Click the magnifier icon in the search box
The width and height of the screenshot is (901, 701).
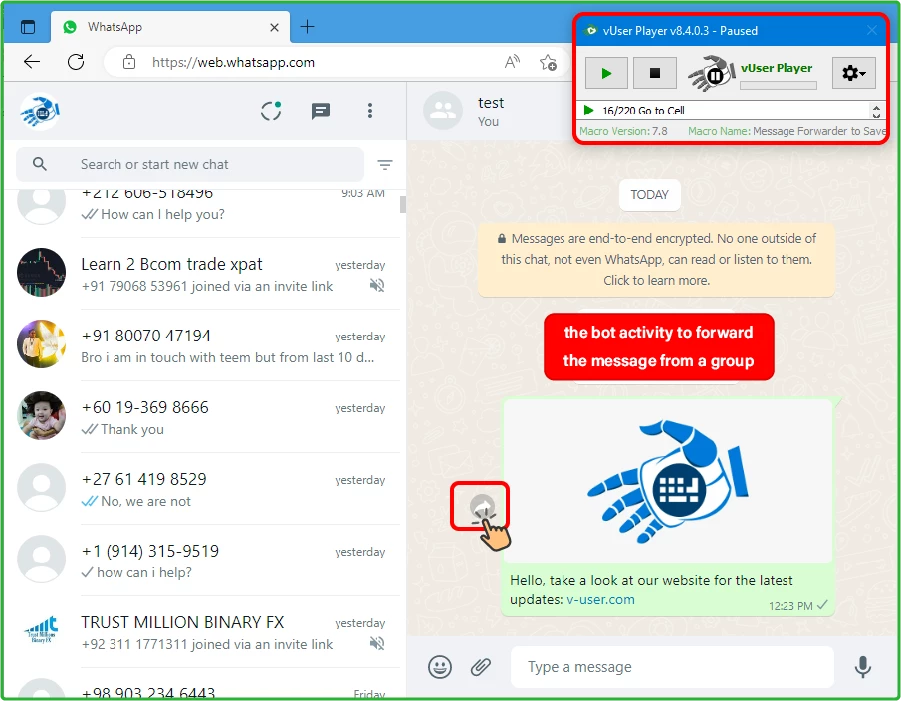coord(40,164)
